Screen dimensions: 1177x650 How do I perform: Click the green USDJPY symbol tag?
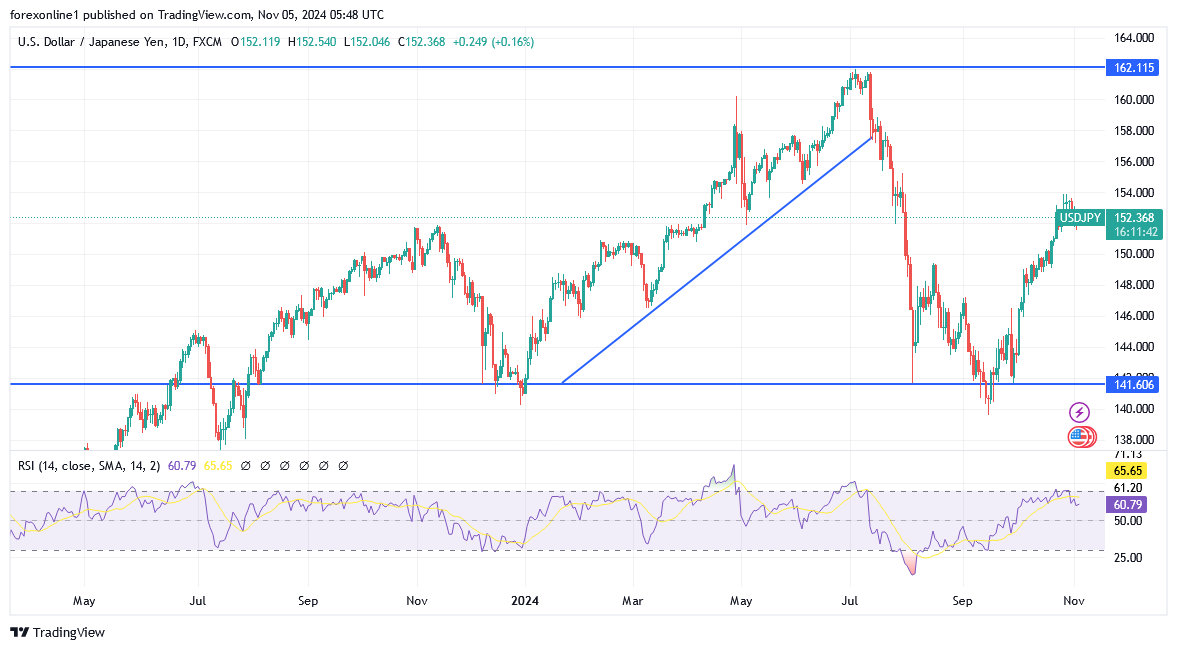click(x=1079, y=218)
